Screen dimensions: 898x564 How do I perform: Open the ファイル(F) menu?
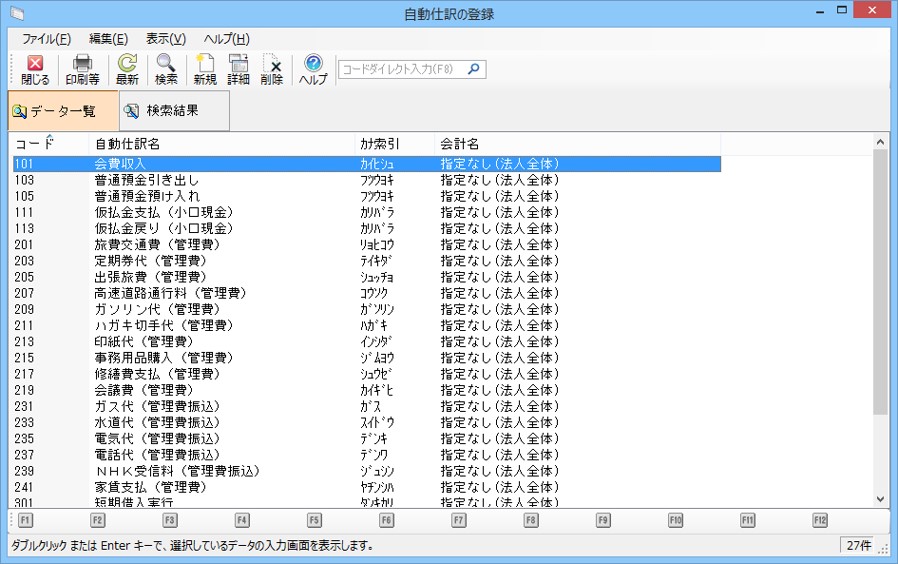[x=46, y=39]
